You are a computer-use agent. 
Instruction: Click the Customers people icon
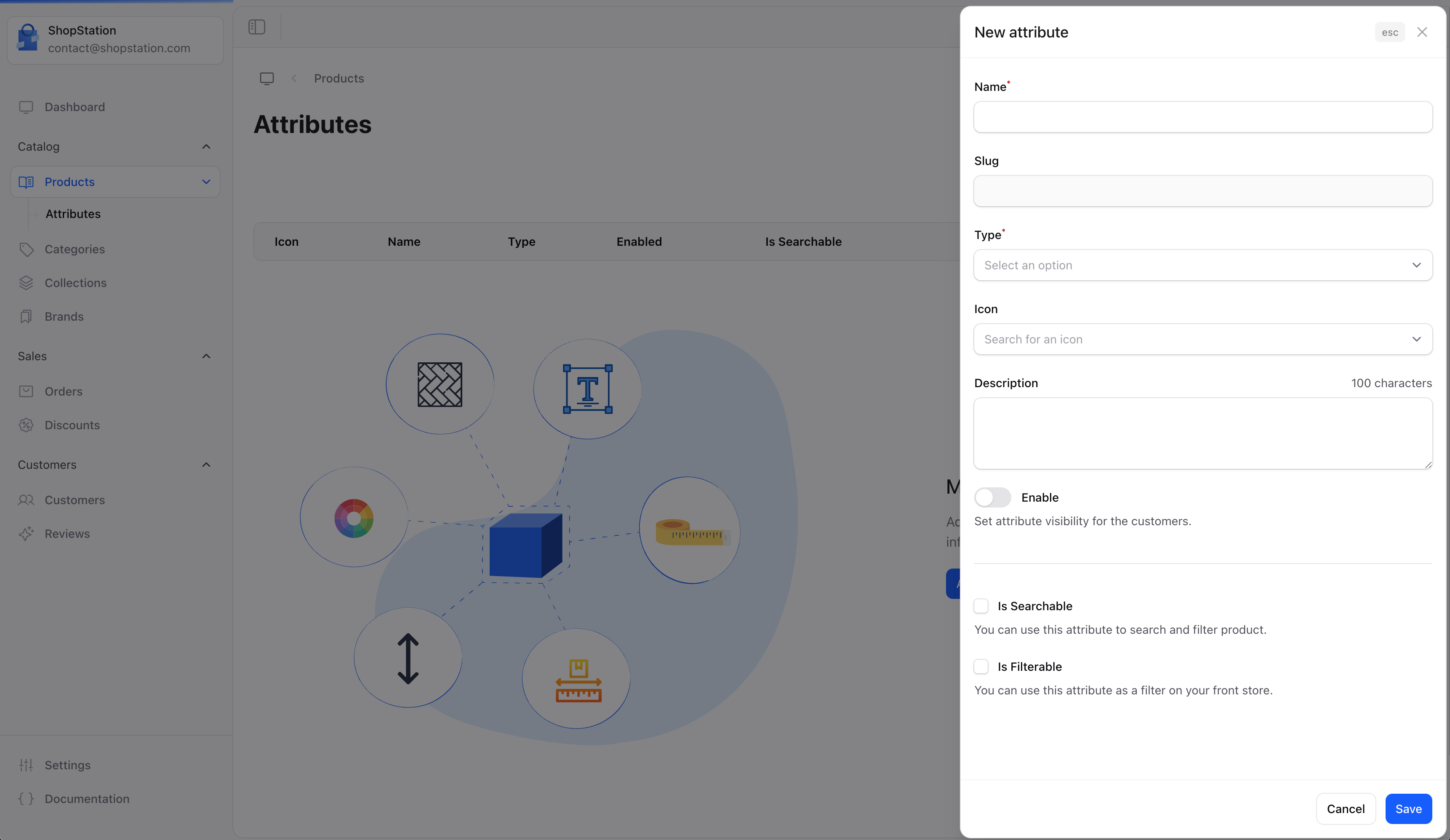tap(26, 500)
